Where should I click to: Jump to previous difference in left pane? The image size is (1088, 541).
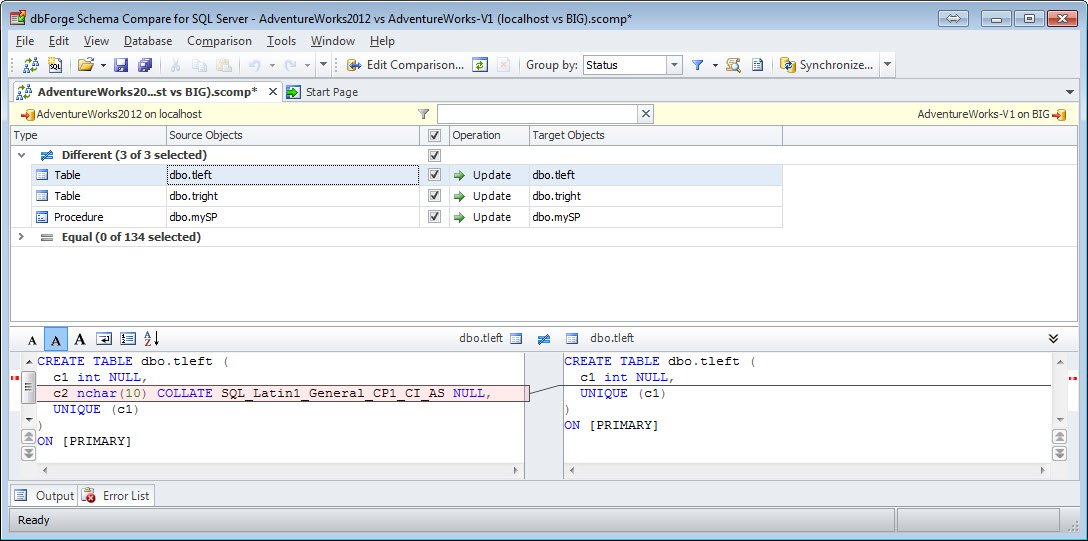tap(28, 436)
